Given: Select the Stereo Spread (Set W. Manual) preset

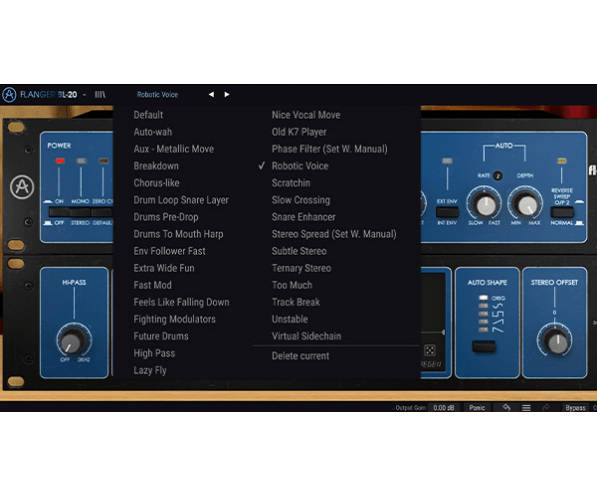Looking at the screenshot, I should point(334,234).
